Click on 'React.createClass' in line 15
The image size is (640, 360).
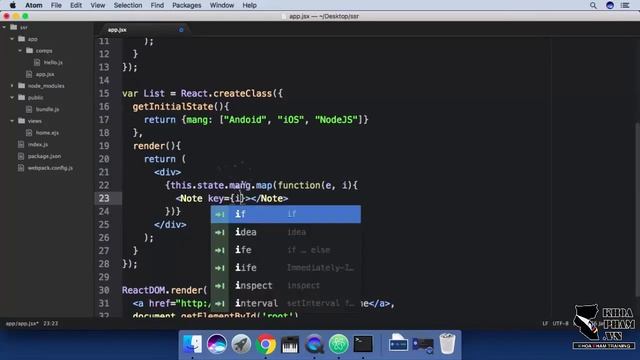227,93
